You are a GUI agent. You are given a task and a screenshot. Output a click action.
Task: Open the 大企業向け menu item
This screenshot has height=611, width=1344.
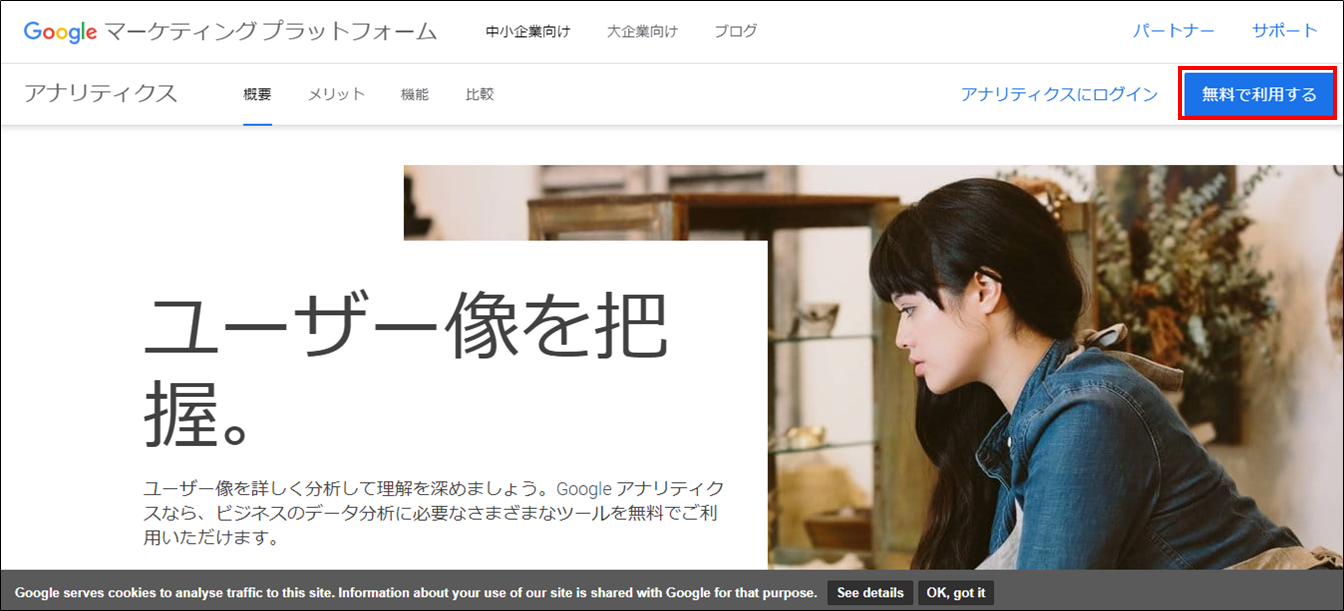642,31
